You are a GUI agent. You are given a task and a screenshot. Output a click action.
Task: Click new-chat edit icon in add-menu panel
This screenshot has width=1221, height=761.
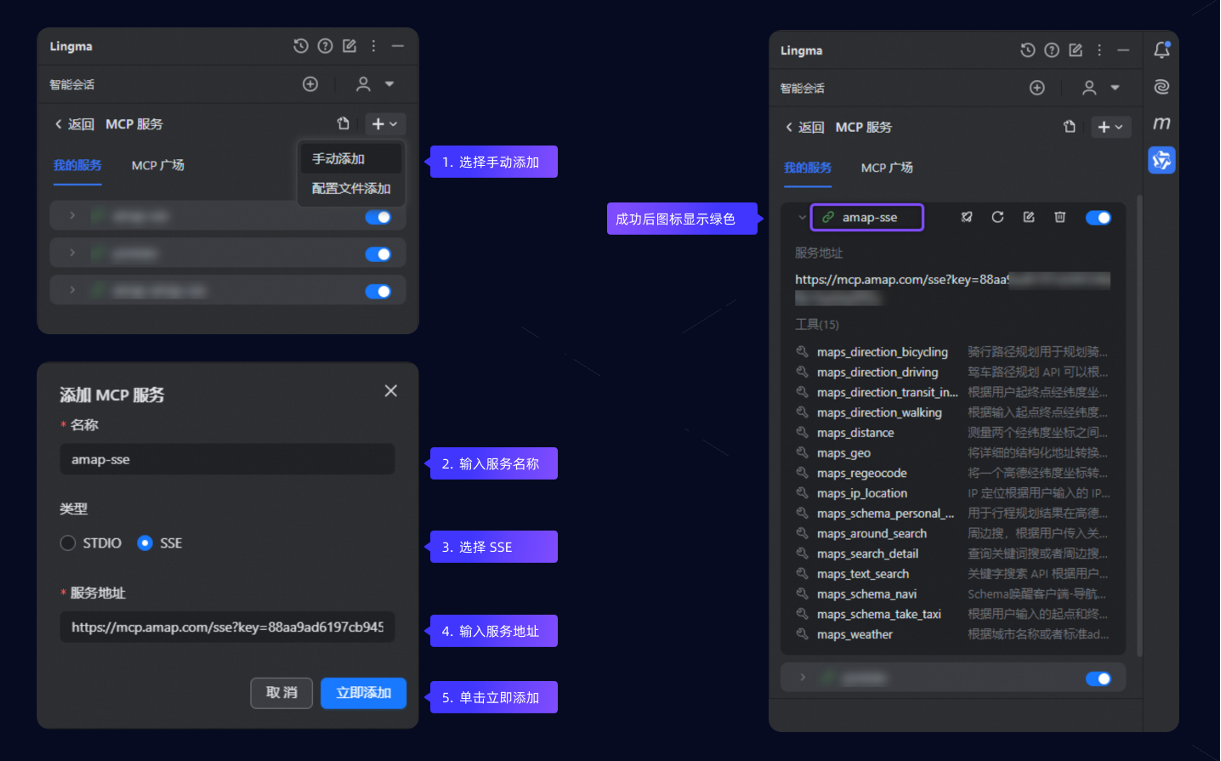point(349,46)
